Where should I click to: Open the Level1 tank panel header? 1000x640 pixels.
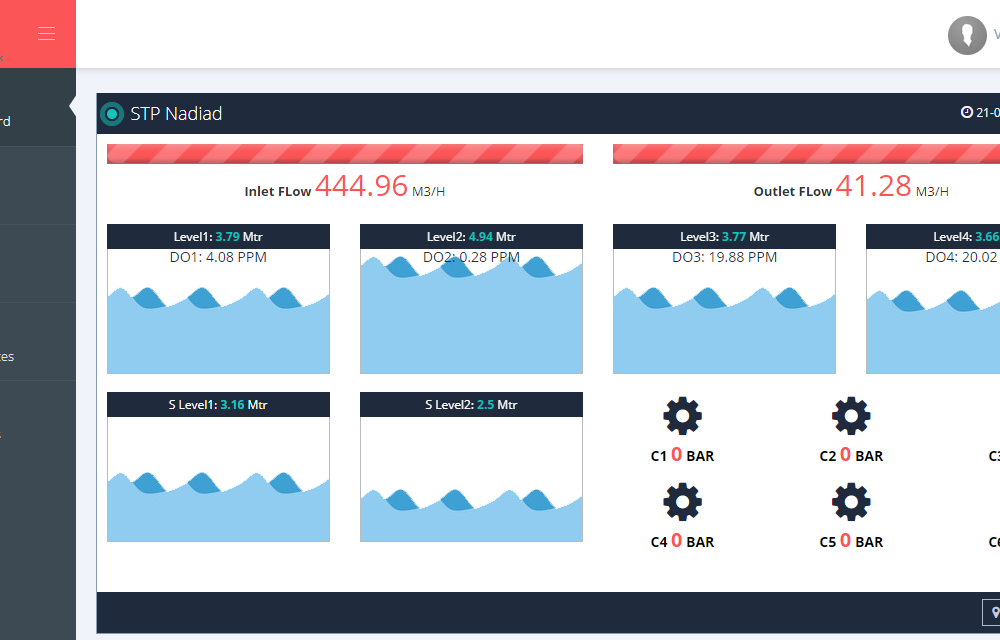(218, 237)
